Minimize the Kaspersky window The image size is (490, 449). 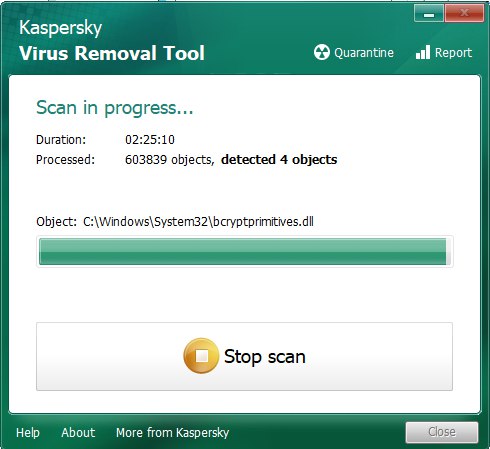(x=429, y=14)
